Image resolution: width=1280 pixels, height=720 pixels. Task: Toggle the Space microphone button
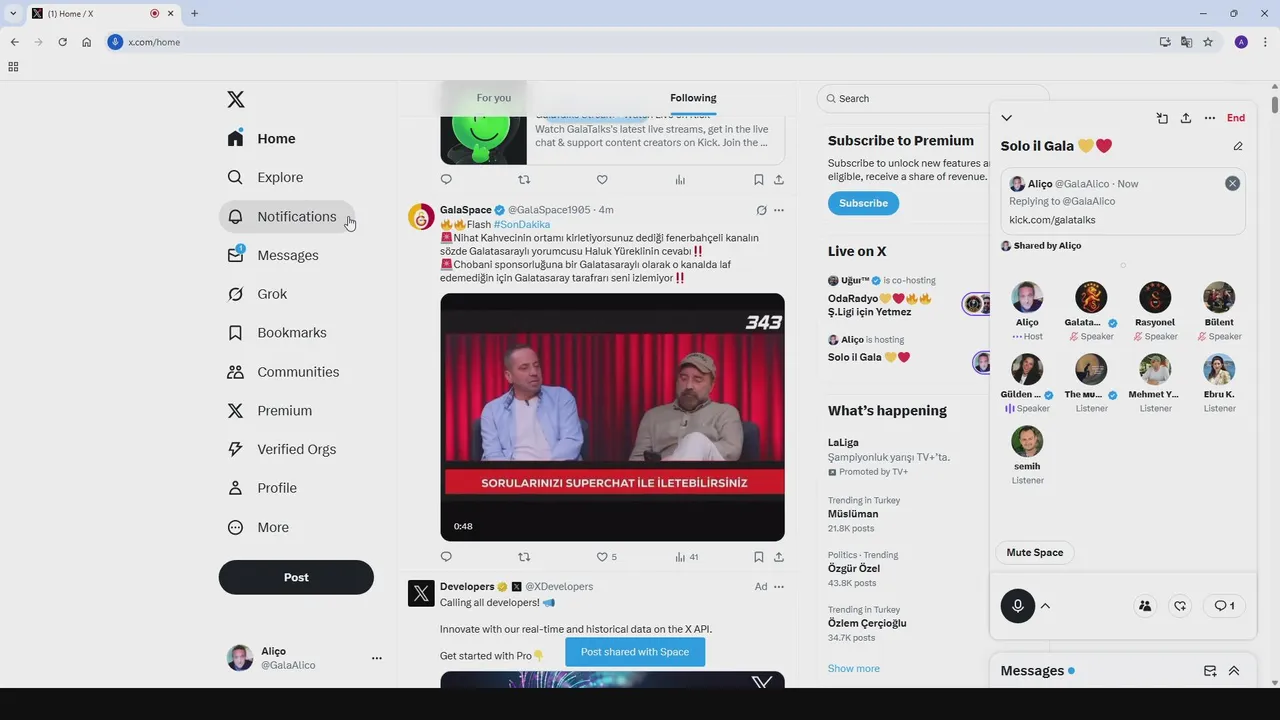(x=1018, y=606)
